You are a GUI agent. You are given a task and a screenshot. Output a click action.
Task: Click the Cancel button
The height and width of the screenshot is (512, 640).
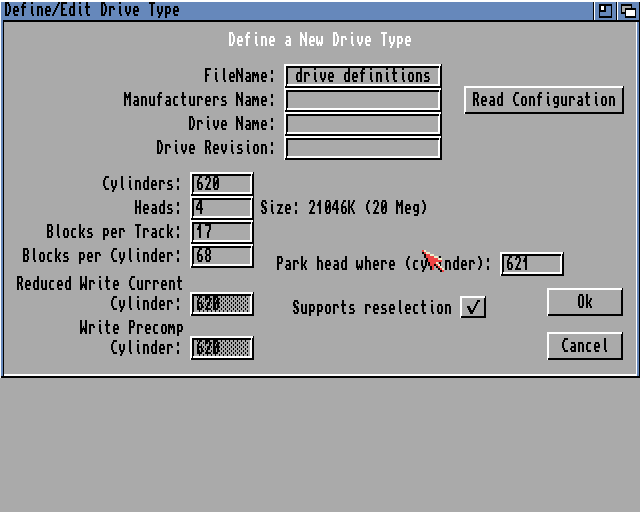click(585, 346)
